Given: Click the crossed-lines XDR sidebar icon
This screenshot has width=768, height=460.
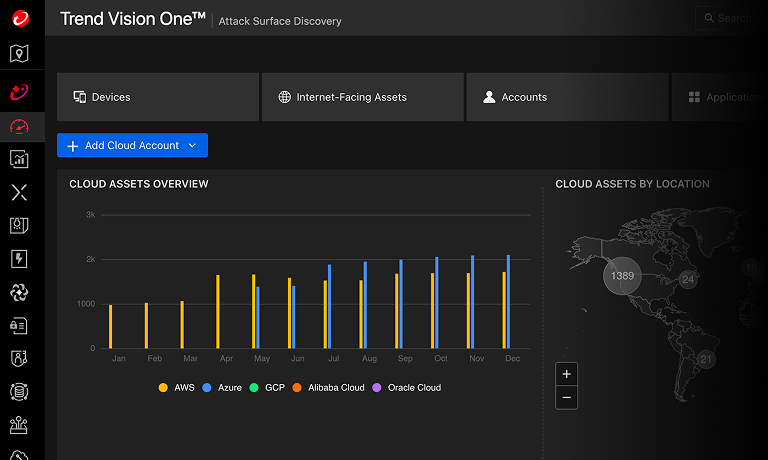Looking at the screenshot, I should click(19, 192).
